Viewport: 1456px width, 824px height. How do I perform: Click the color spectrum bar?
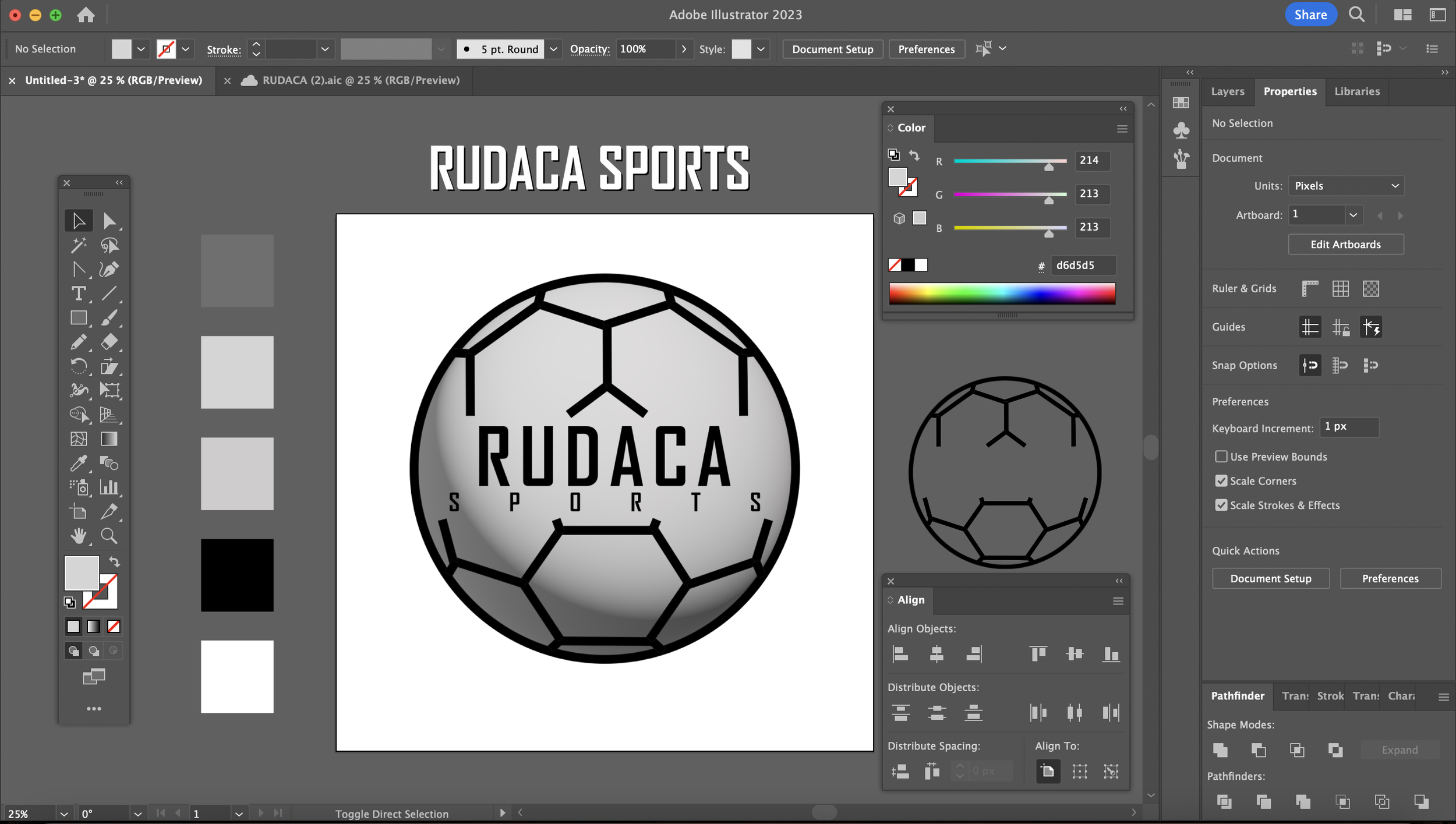[x=1002, y=293]
